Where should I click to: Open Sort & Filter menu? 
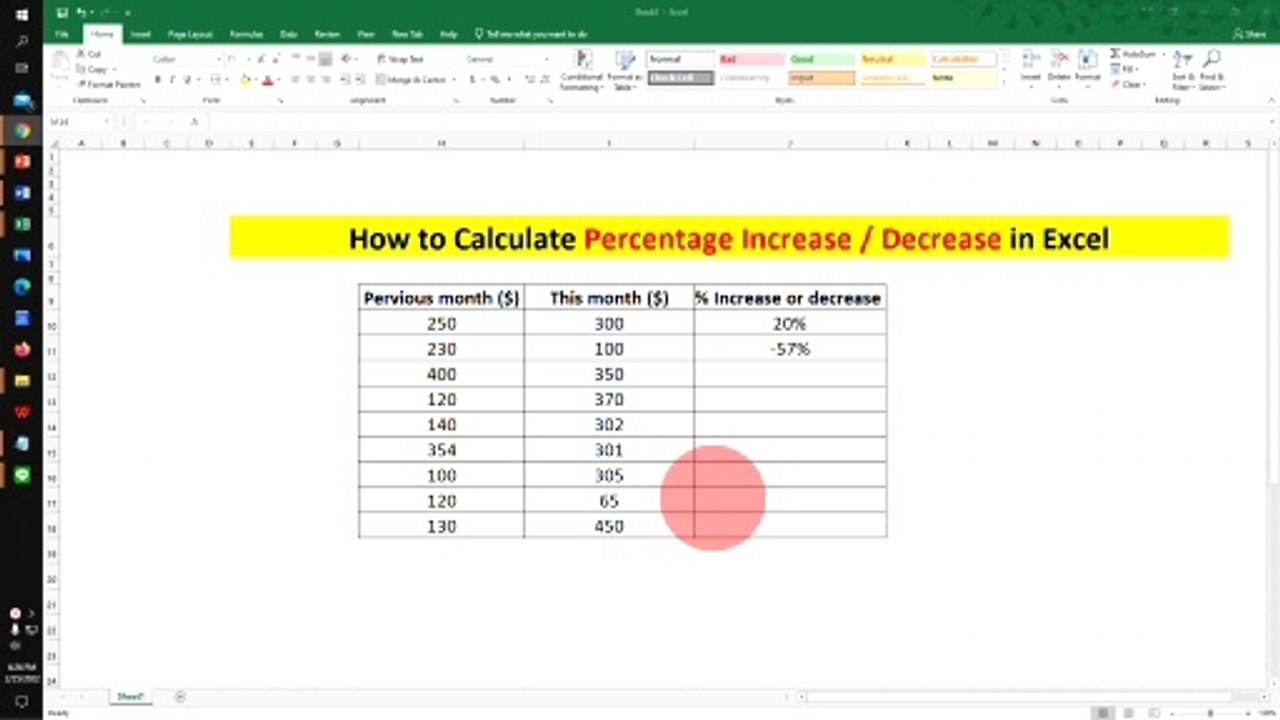point(1183,70)
